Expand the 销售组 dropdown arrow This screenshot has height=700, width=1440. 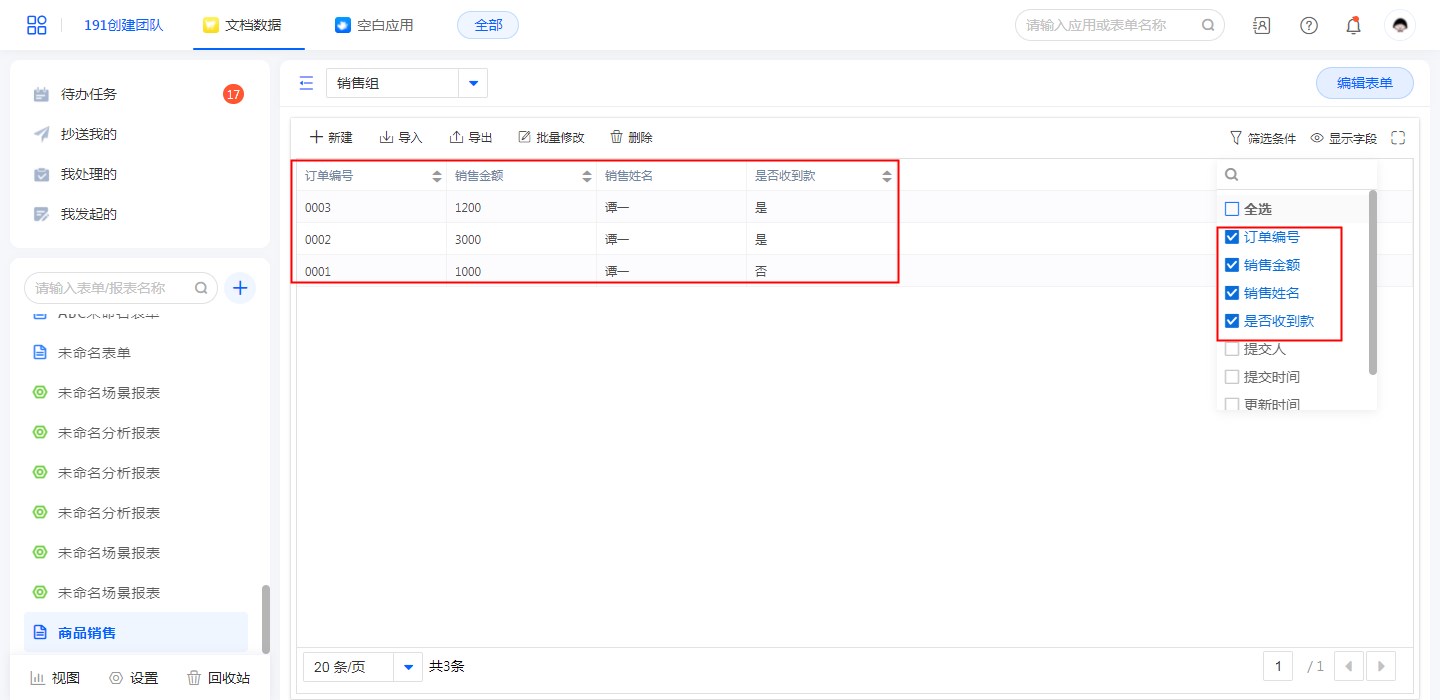[473, 83]
